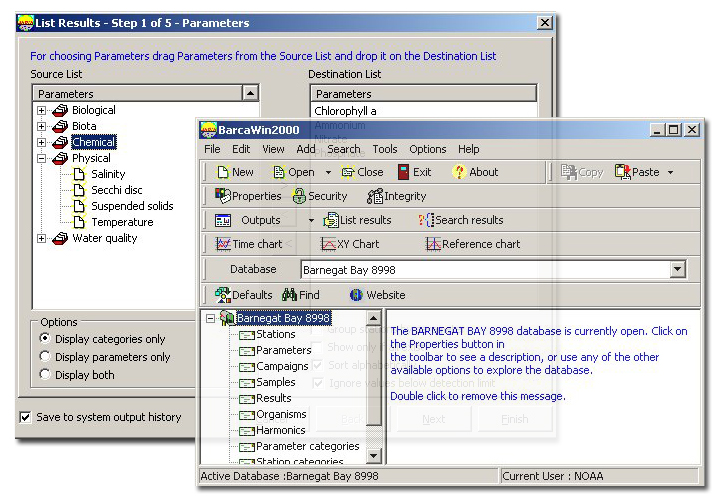Open the Add menu
Image resolution: width=720 pixels, height=500 pixels.
click(x=305, y=149)
